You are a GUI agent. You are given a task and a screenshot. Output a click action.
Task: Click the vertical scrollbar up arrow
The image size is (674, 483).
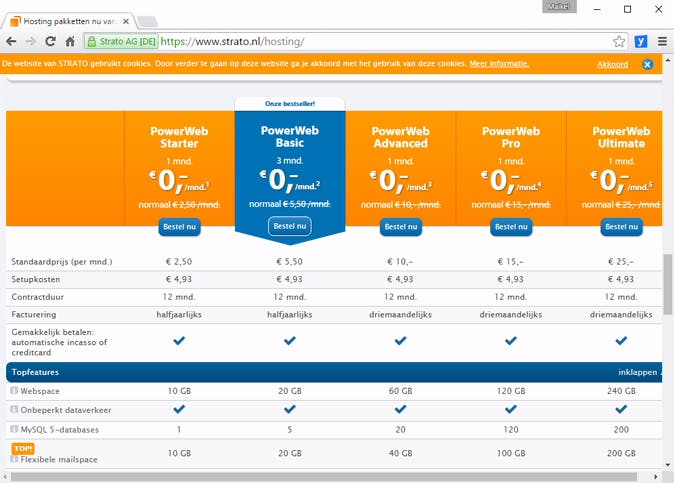[668, 61]
